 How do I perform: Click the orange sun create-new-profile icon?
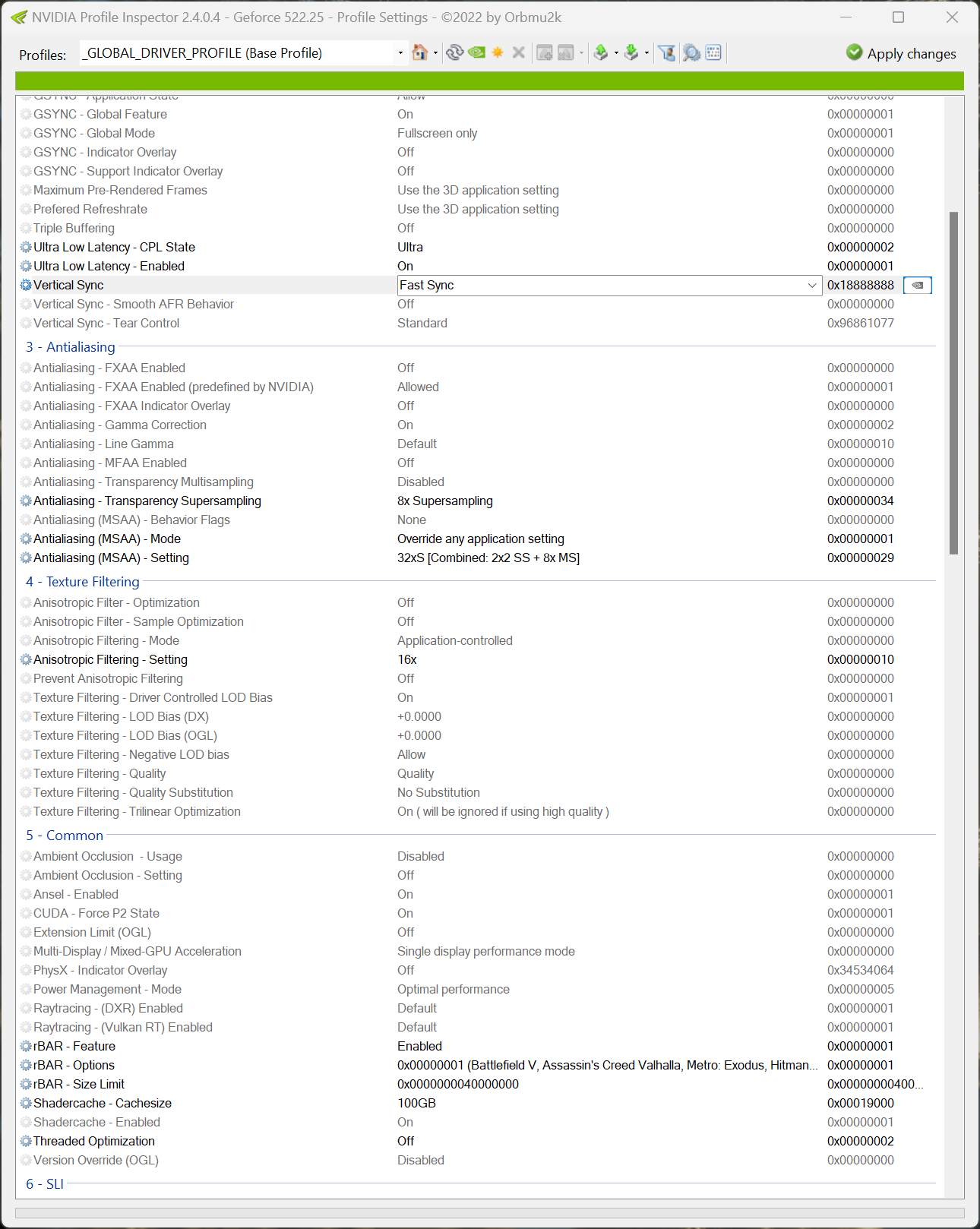[498, 52]
